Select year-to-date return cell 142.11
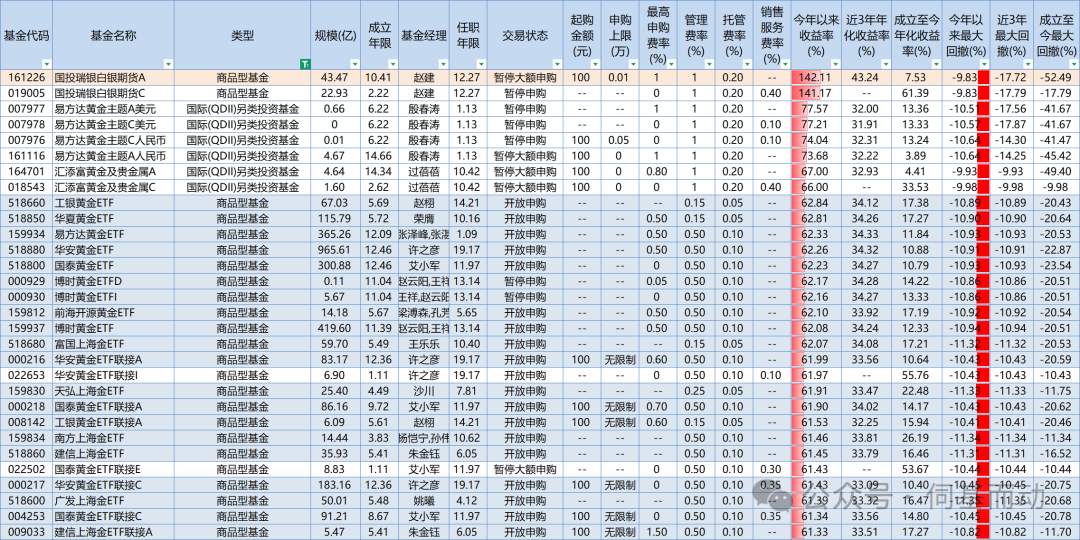The height and width of the screenshot is (540, 1080). (816, 77)
